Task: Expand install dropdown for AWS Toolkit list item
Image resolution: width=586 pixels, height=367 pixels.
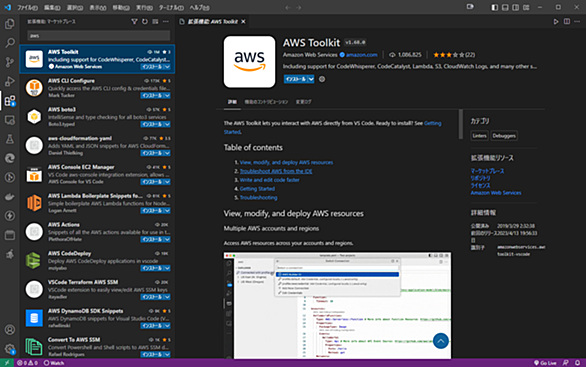Action: (x=167, y=67)
